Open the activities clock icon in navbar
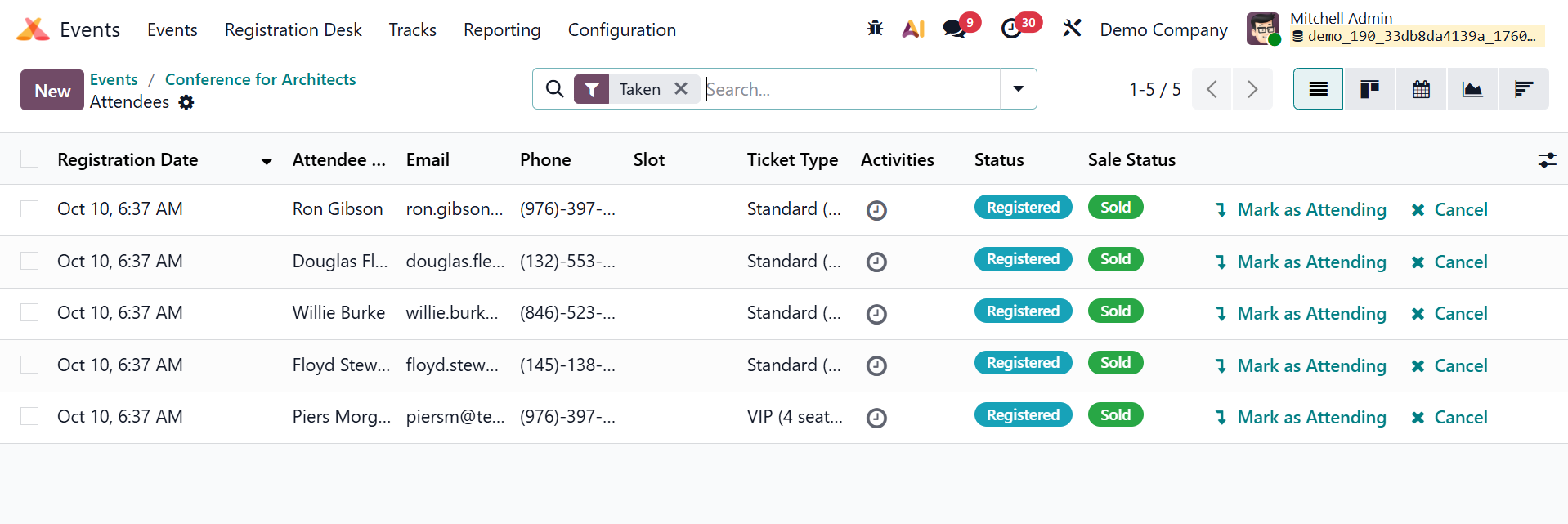Viewport: 1568px width, 524px height. click(1011, 29)
